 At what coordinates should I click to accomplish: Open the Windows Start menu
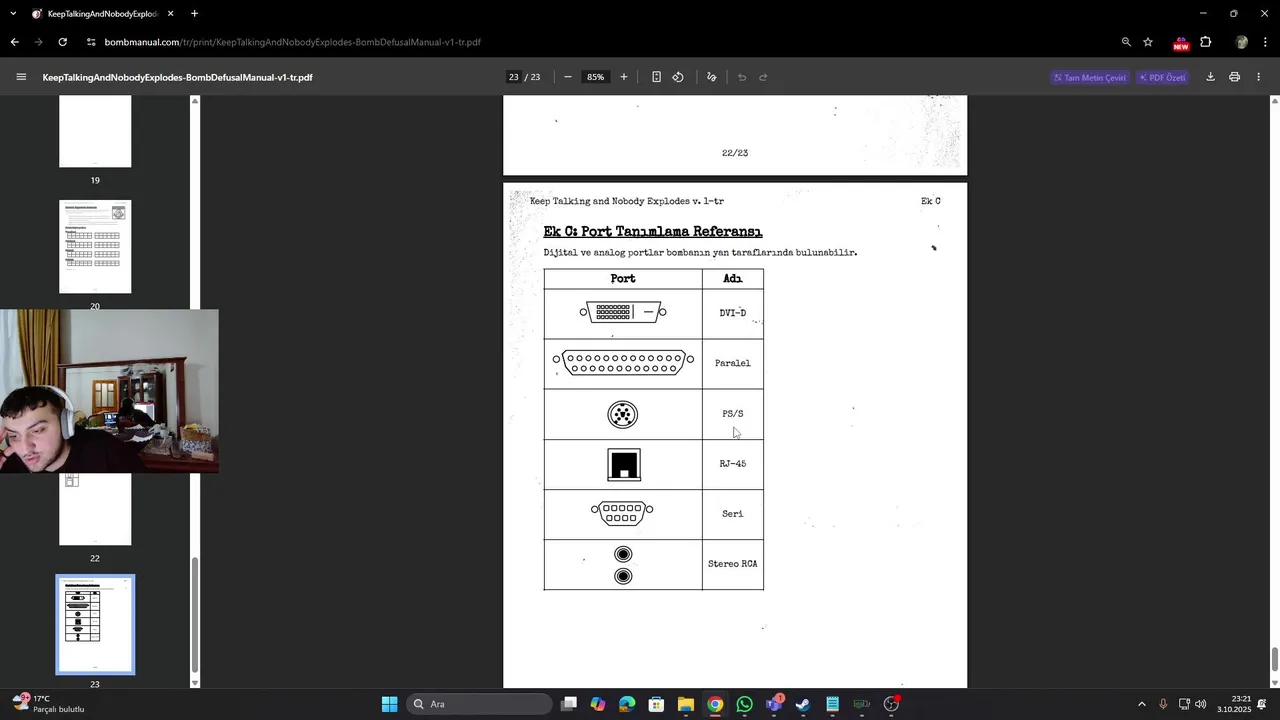point(389,704)
